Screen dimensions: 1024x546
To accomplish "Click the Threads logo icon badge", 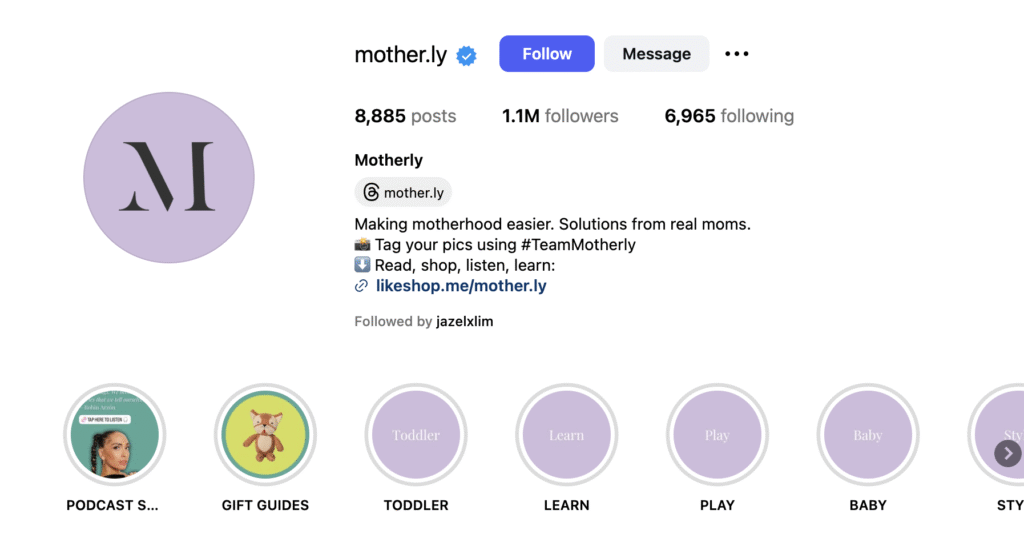I will (x=371, y=192).
